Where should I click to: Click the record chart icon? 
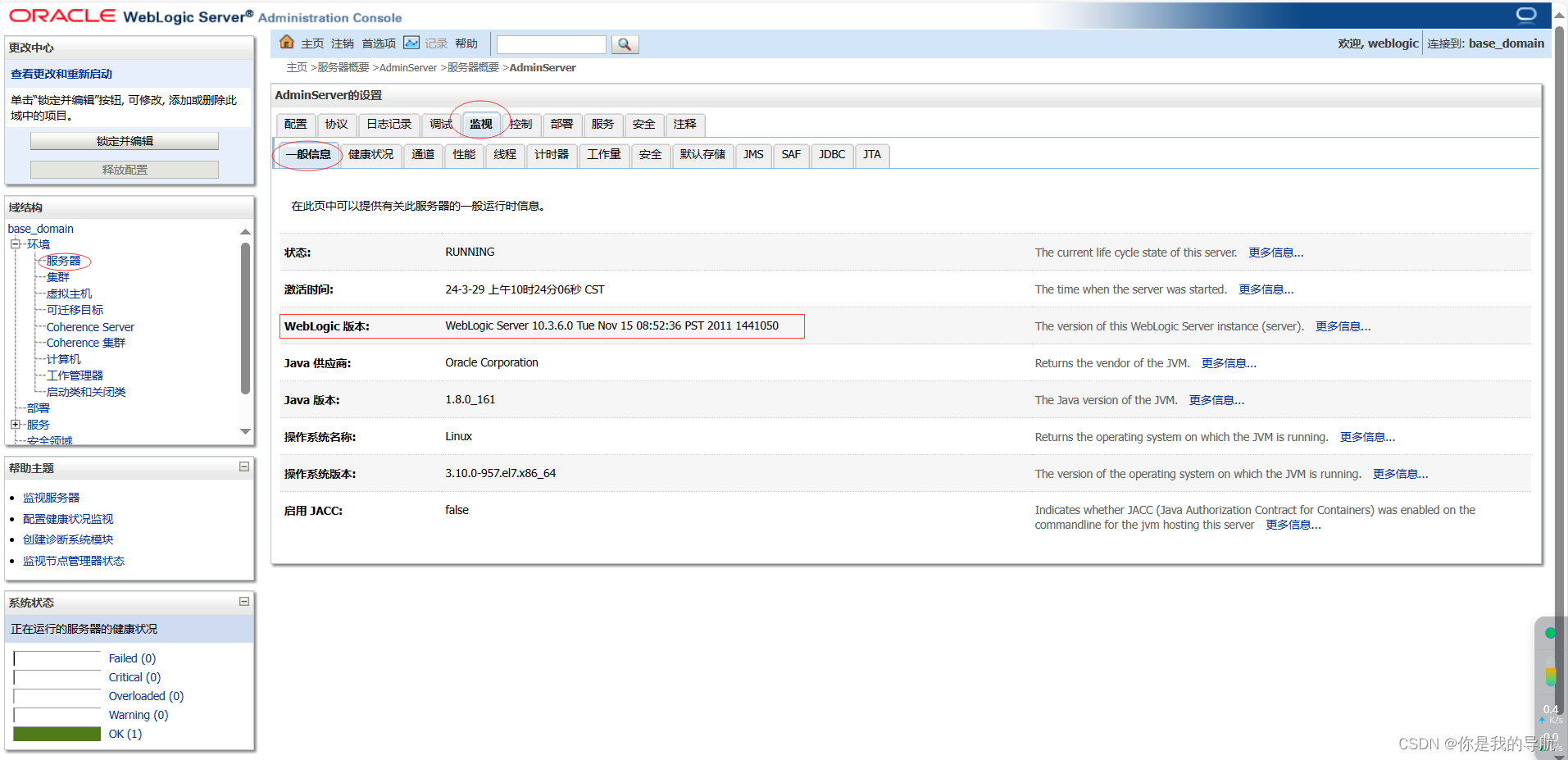(x=411, y=43)
